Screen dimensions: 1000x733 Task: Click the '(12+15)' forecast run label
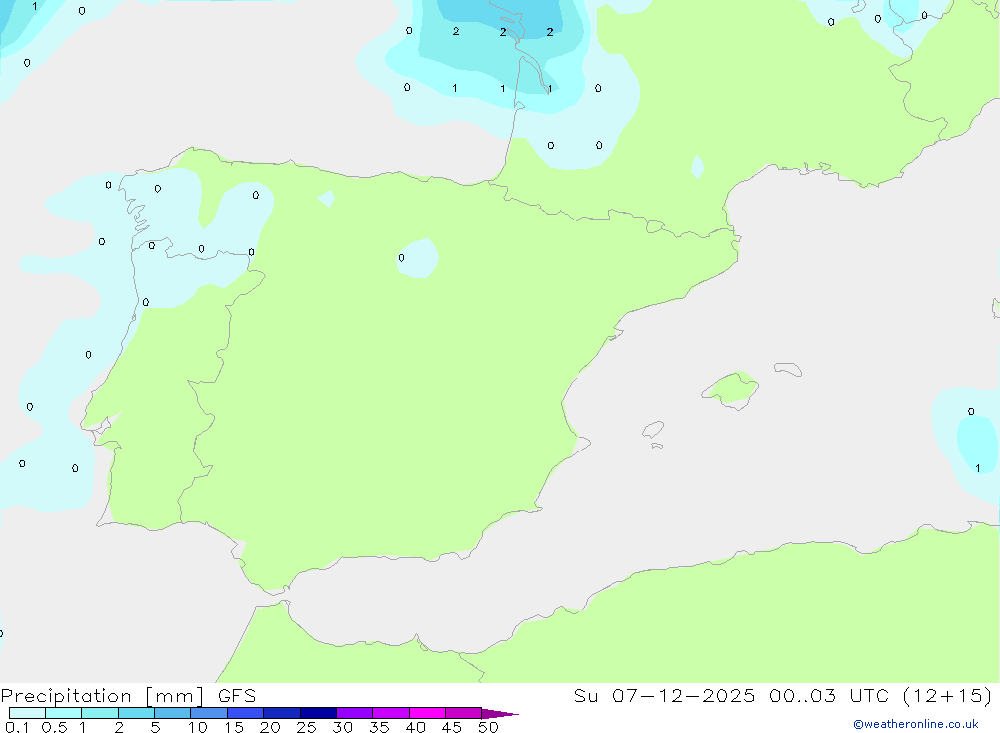(948, 696)
